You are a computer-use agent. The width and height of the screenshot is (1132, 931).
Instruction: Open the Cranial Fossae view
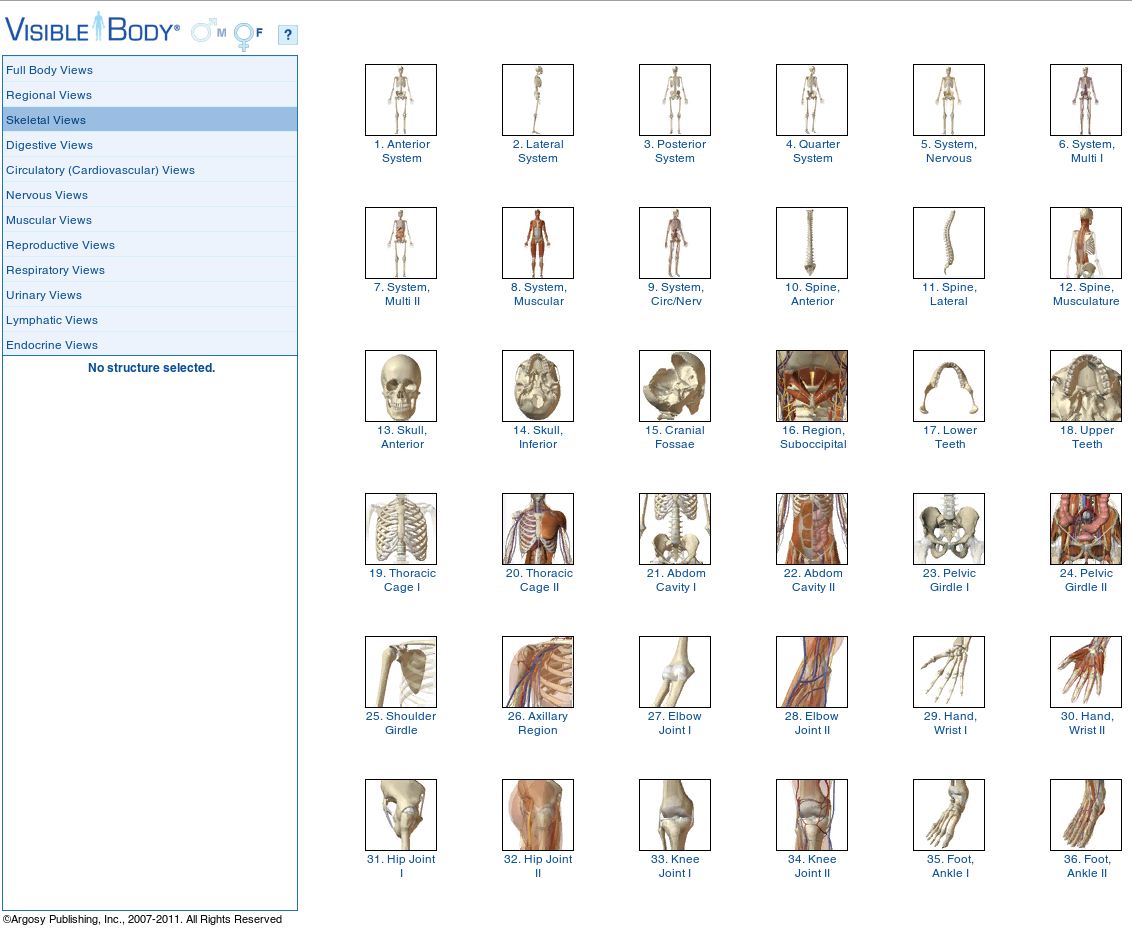point(674,385)
